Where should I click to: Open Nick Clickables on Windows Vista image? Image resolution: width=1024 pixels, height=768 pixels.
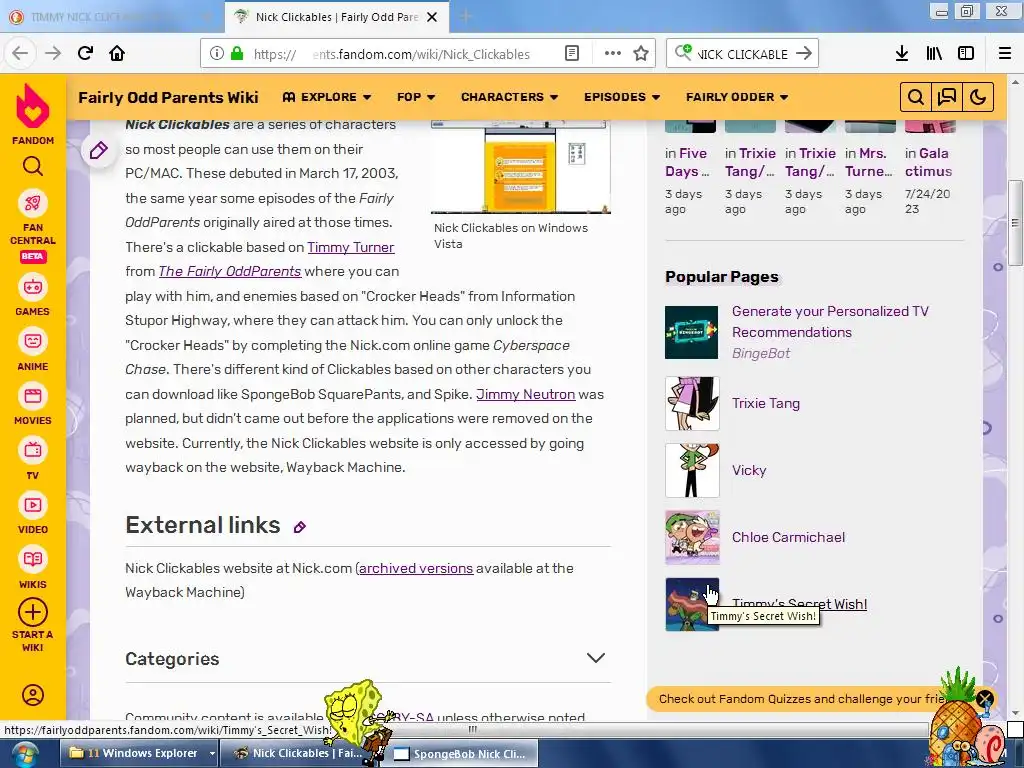(520, 167)
